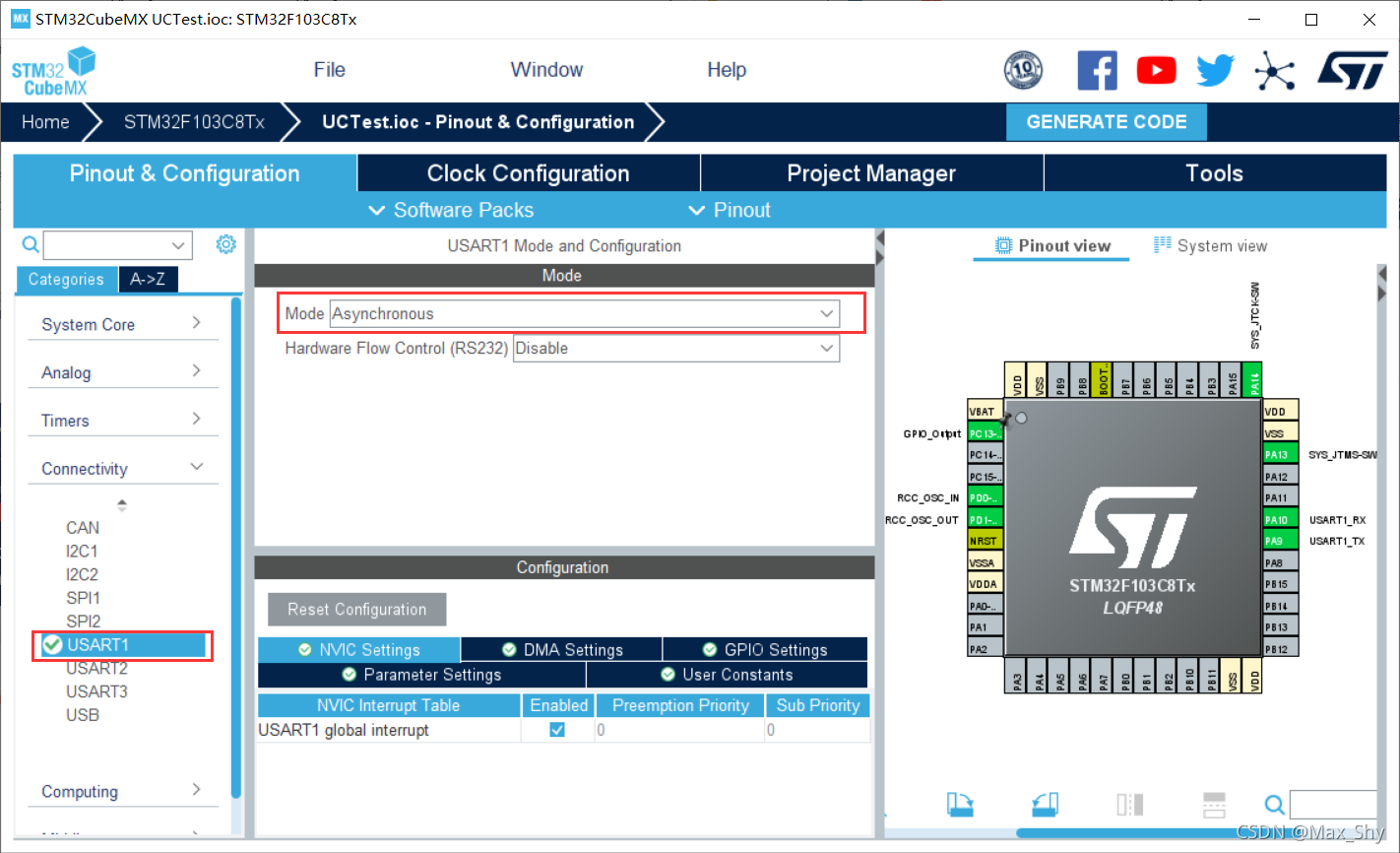Image resolution: width=1400 pixels, height=853 pixels.
Task: Expand the Pinout dropdown menu
Action: 730,210
